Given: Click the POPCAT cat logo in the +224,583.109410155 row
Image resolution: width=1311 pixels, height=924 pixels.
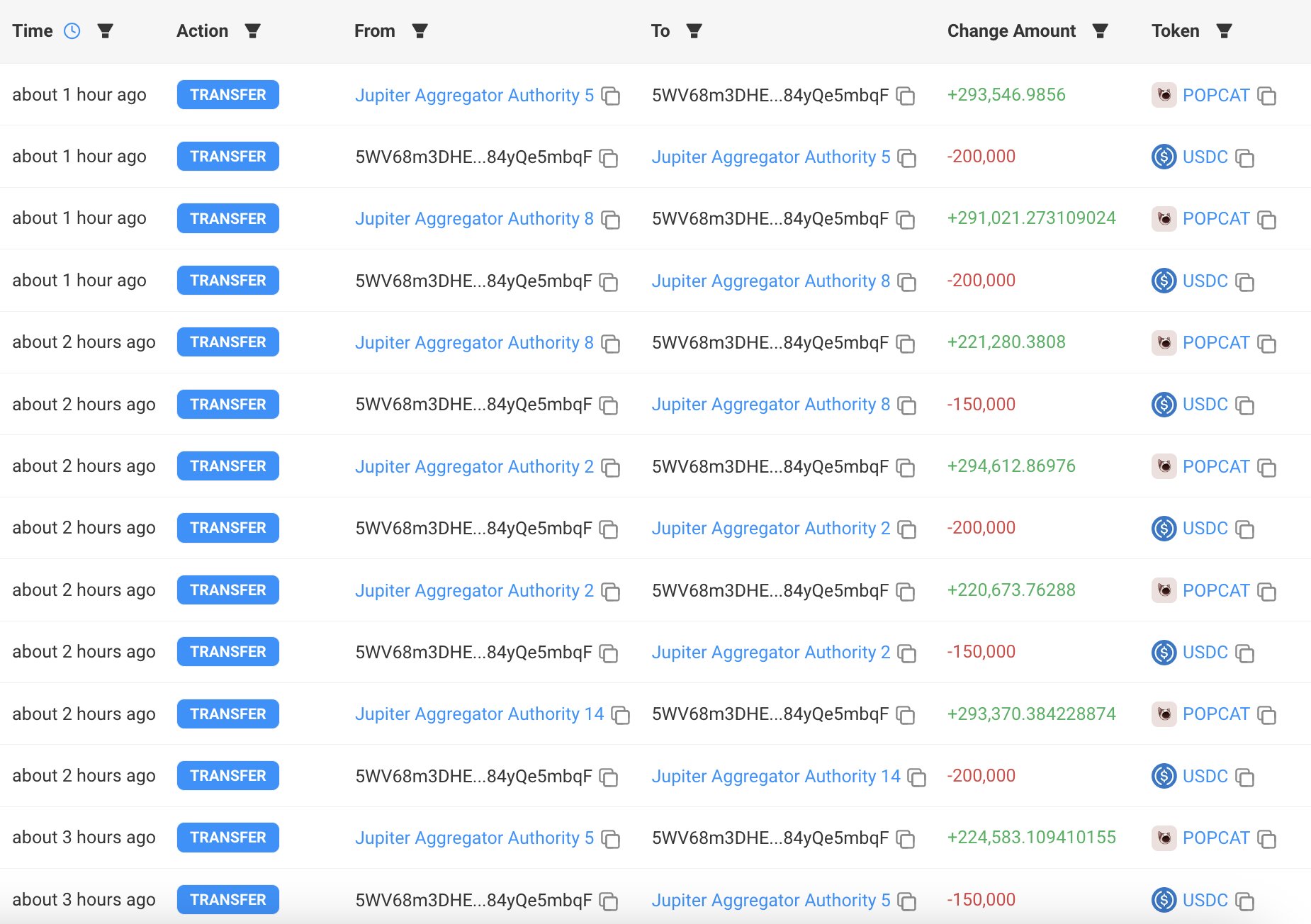Looking at the screenshot, I should pyautogui.click(x=1164, y=838).
